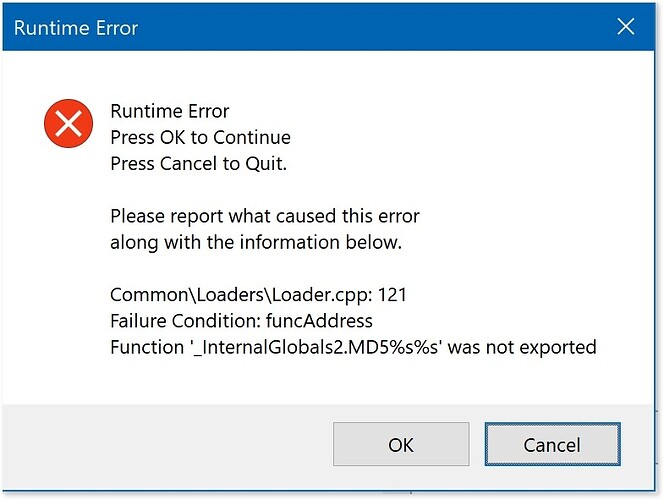Click the red error X icon
The width and height of the screenshot is (664, 500).
tap(68, 124)
